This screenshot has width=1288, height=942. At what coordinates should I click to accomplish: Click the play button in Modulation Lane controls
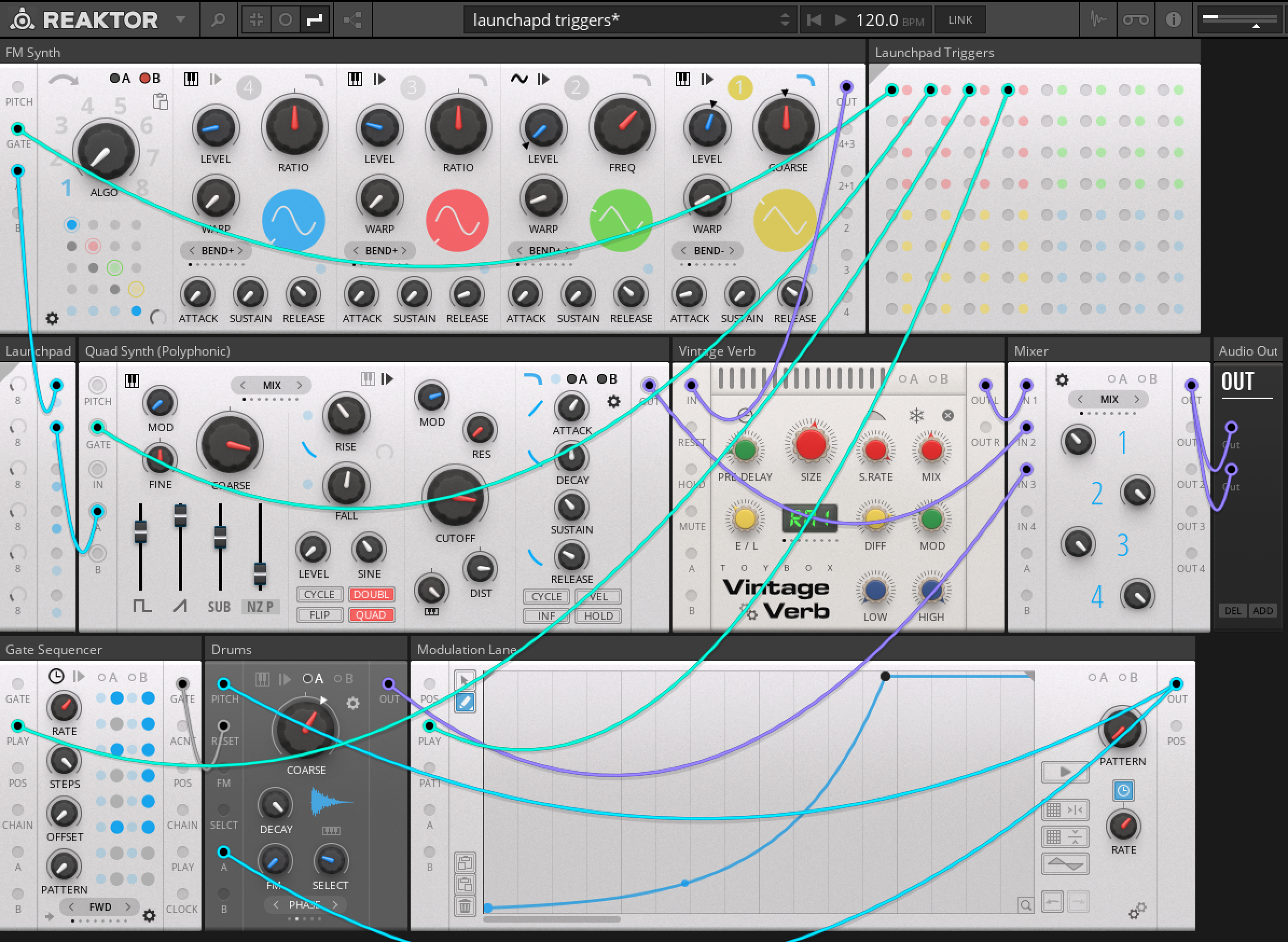tap(1064, 772)
